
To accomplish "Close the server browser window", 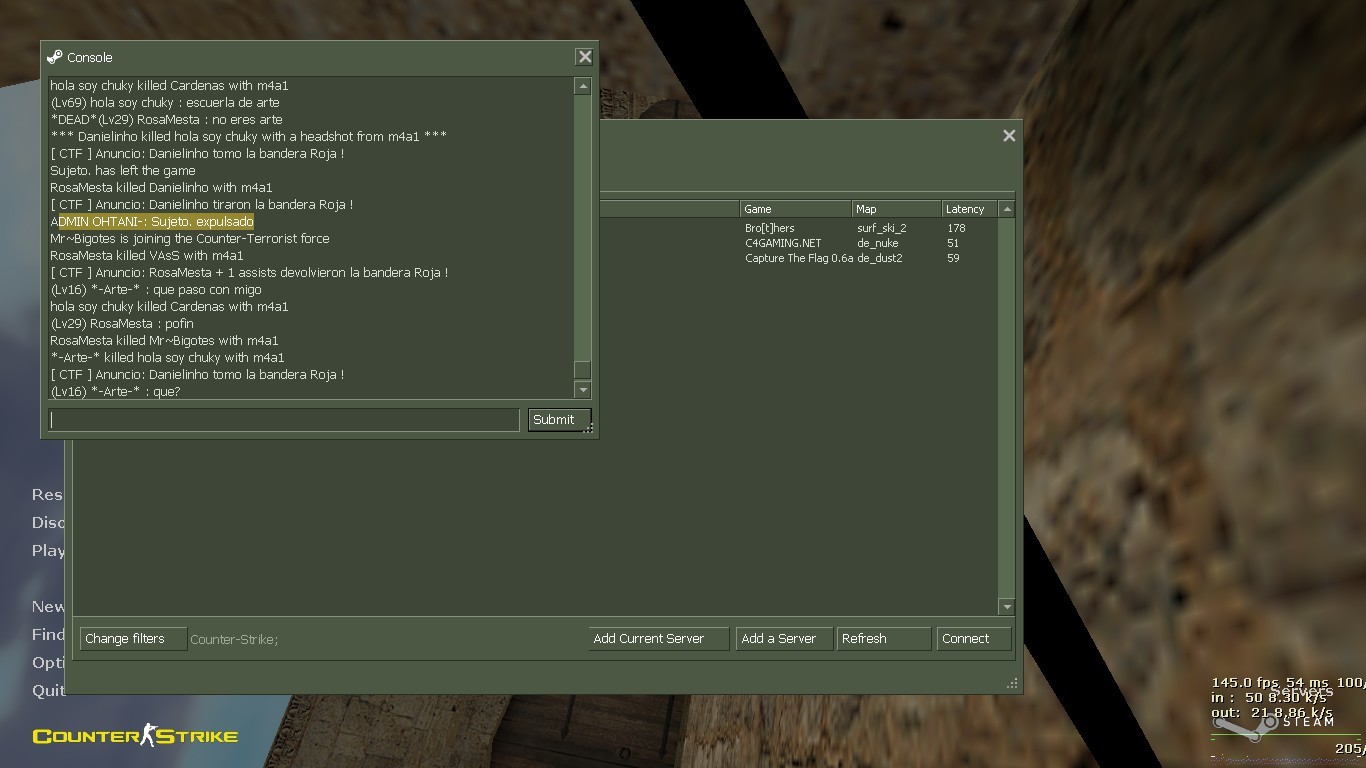I will point(1009,136).
